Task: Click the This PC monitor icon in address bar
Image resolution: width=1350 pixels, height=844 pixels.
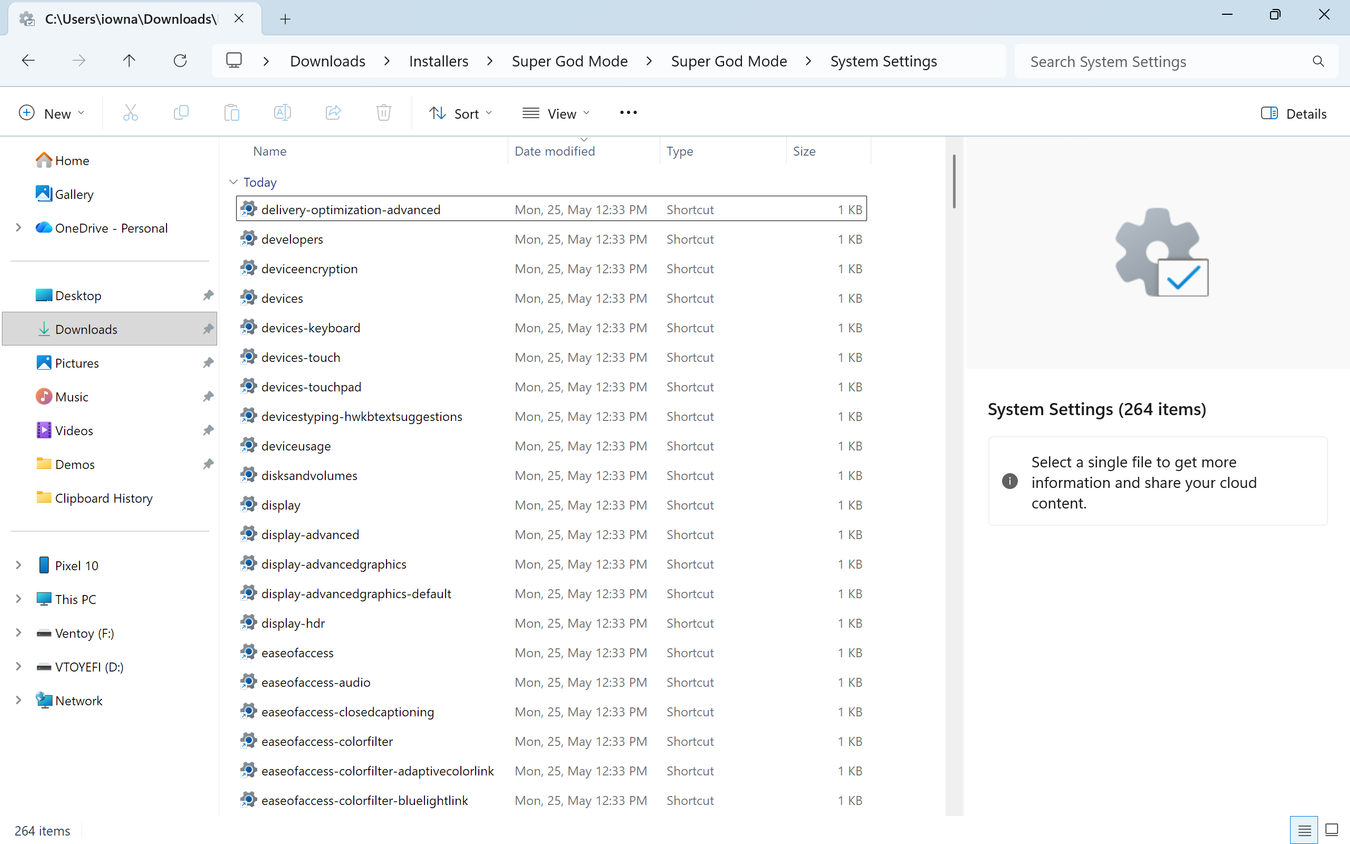Action: [x=234, y=61]
